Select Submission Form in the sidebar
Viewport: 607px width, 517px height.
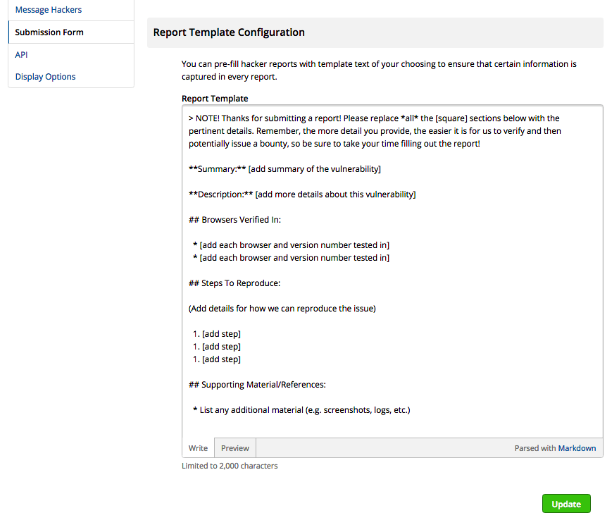coord(49,32)
